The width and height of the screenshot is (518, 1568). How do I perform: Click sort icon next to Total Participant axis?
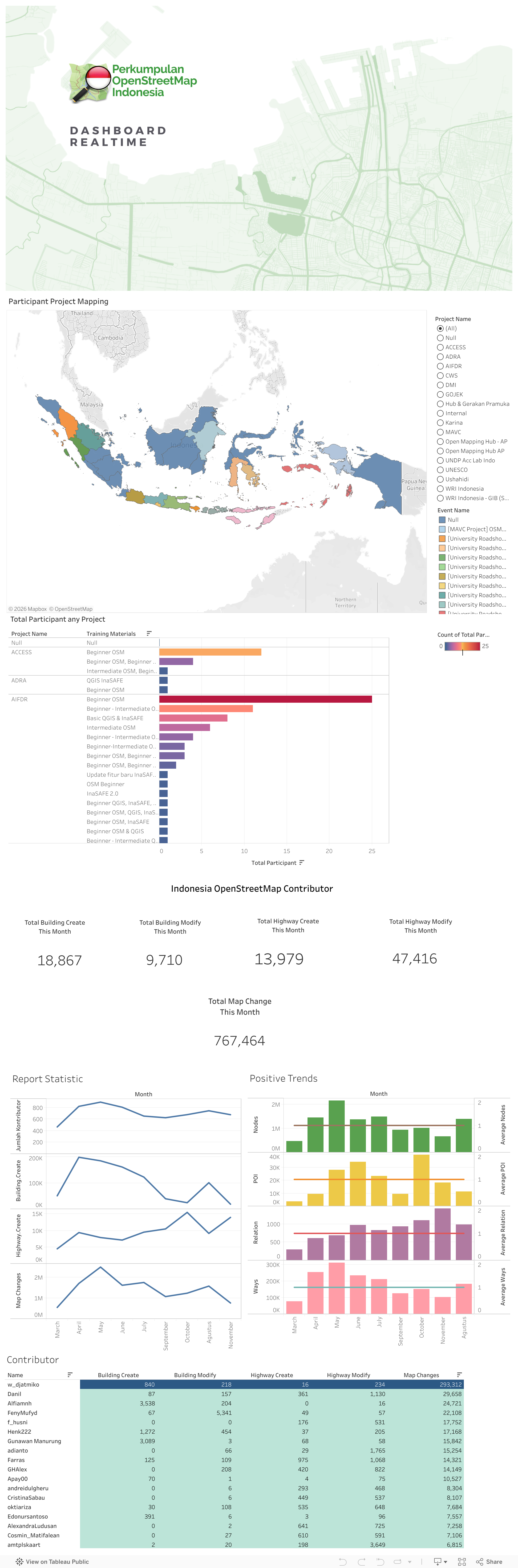tap(302, 862)
